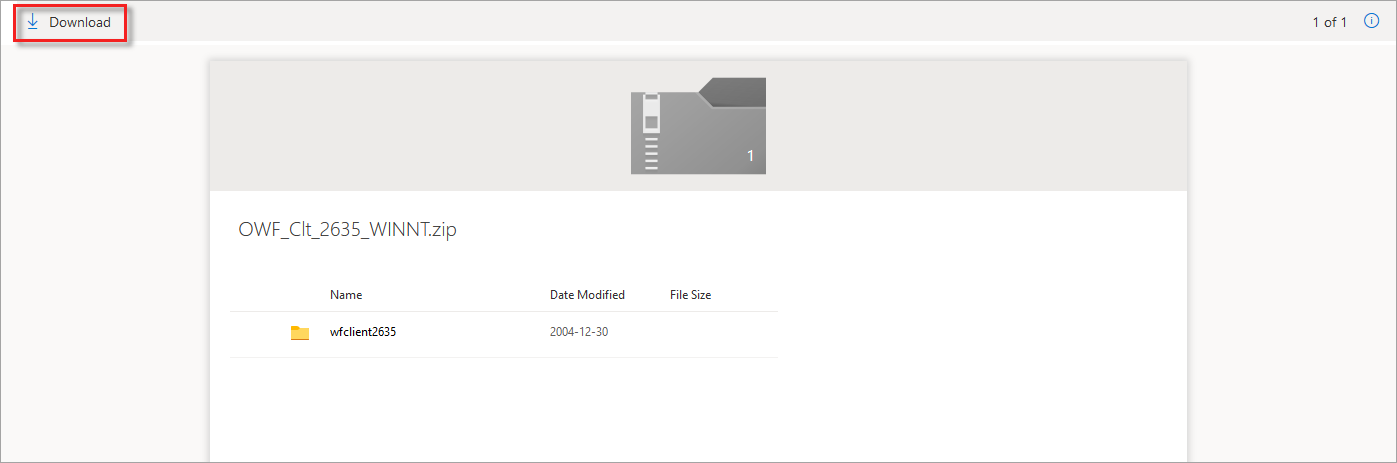Click the dark tab of the archive icon

(x=732, y=92)
